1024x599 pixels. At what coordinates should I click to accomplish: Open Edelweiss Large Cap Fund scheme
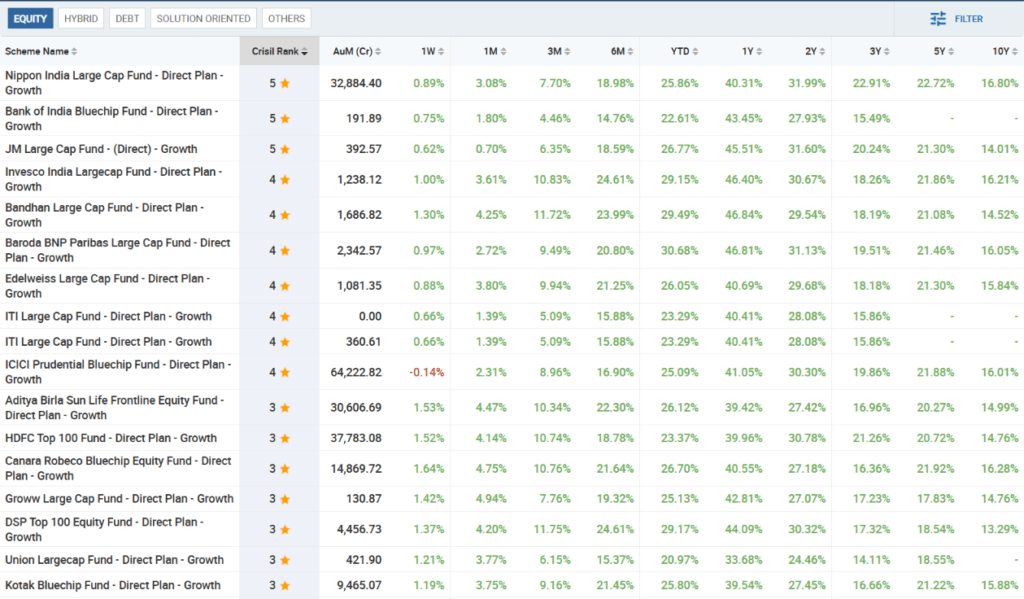pos(108,285)
